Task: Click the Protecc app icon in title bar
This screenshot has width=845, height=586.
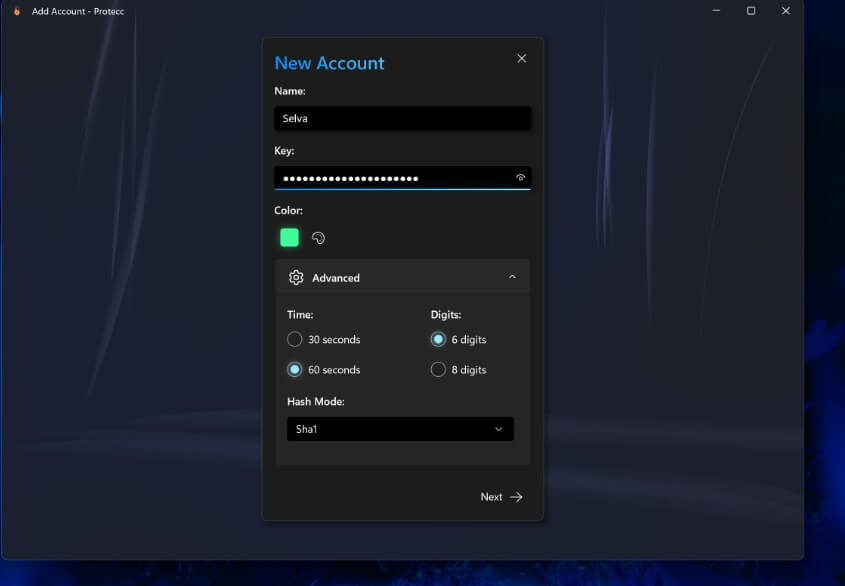Action: (17, 11)
